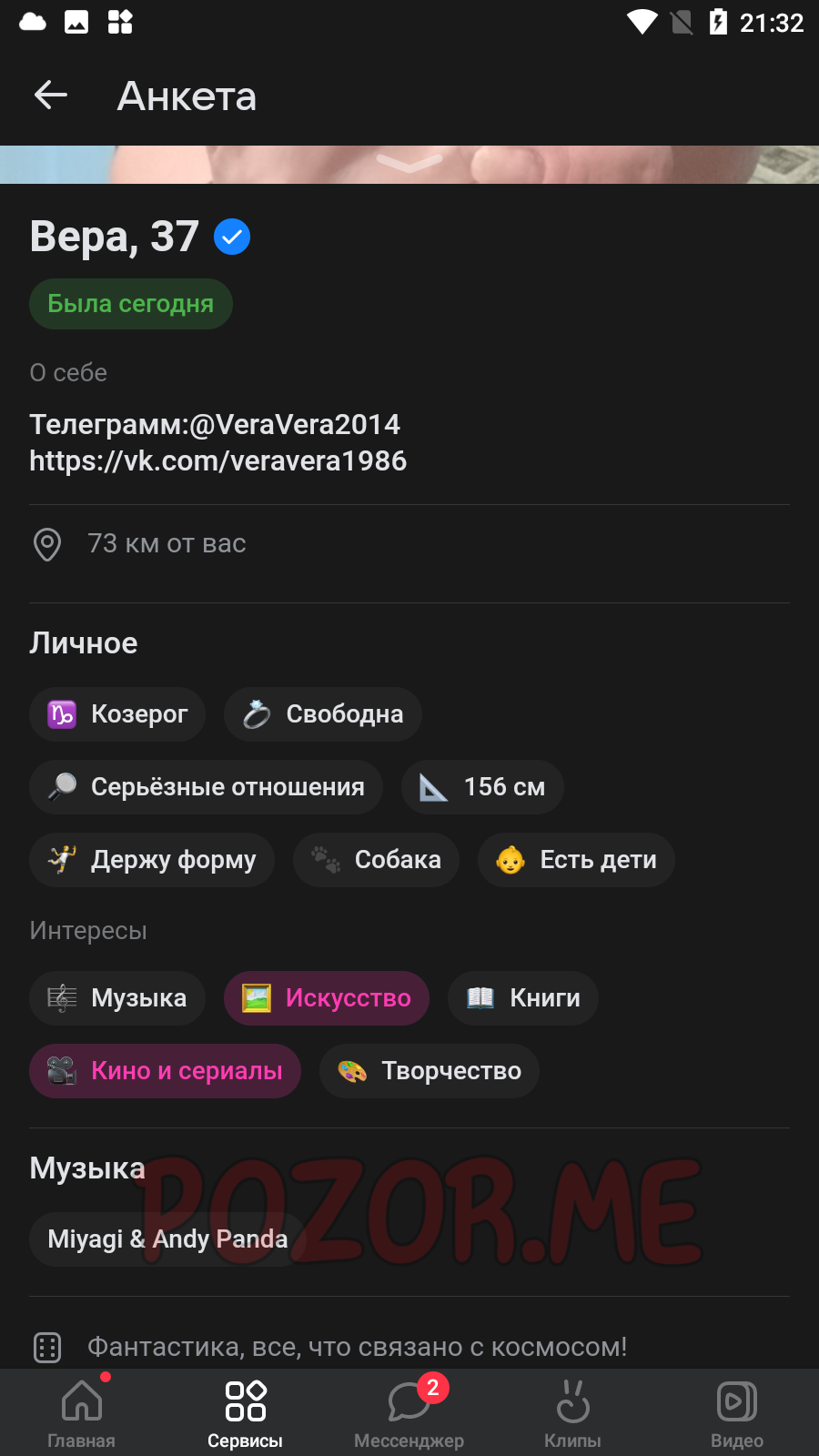Tap the Творчество palette chip

(x=430, y=1071)
